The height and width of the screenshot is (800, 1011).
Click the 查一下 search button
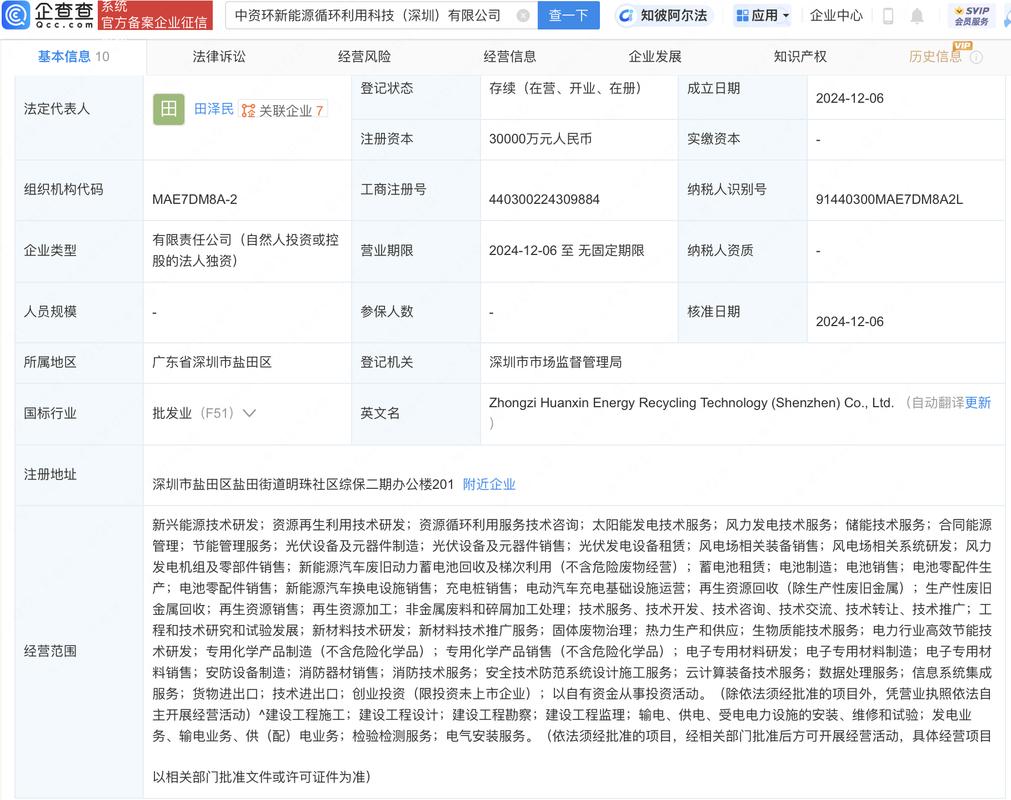point(568,15)
